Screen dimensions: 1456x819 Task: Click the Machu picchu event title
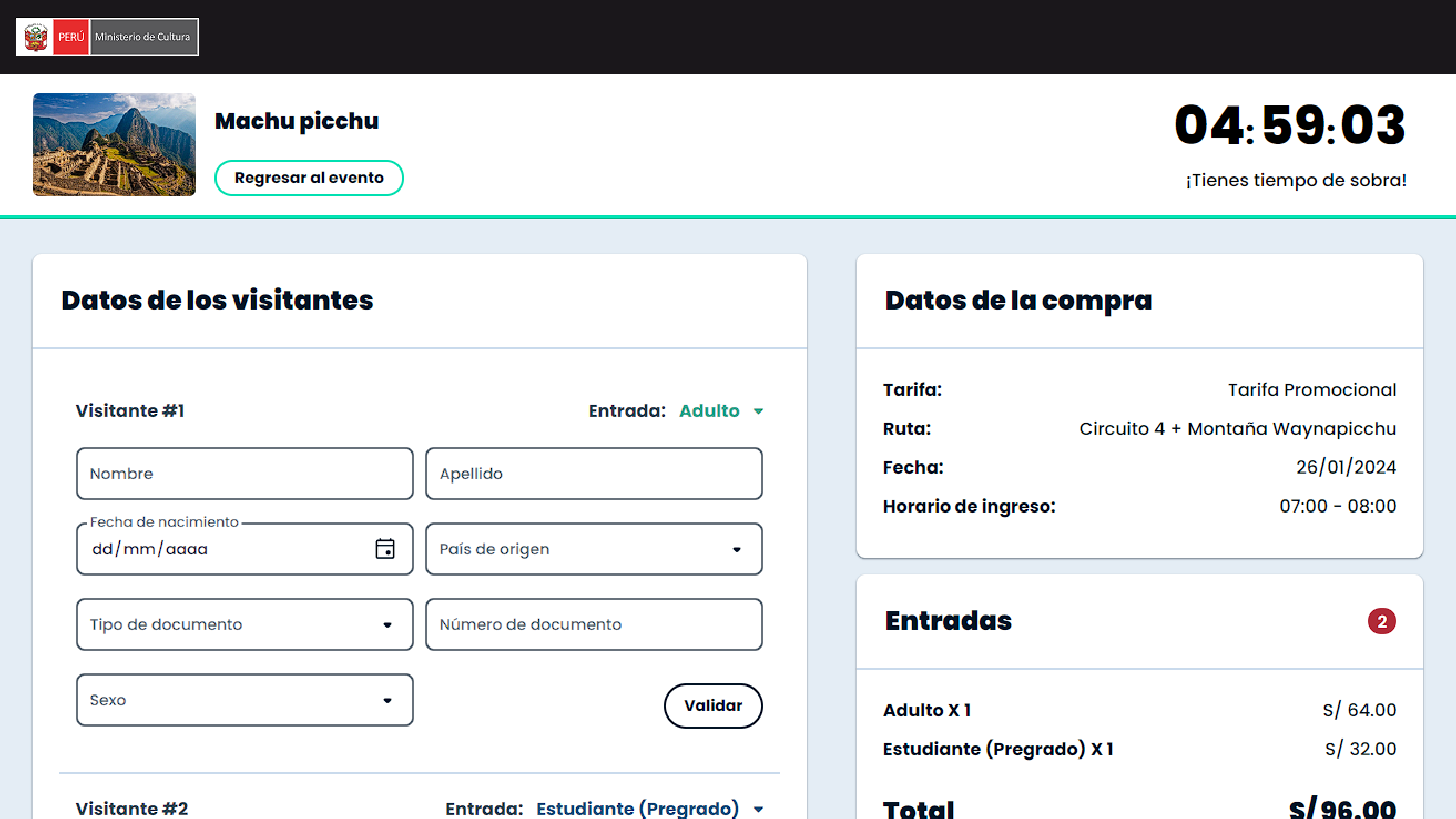coord(297,121)
